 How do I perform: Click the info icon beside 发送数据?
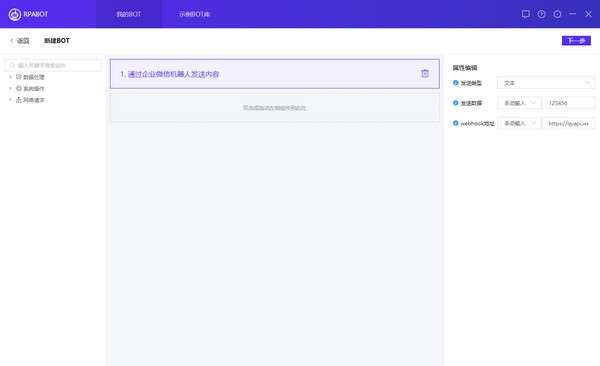click(x=455, y=103)
